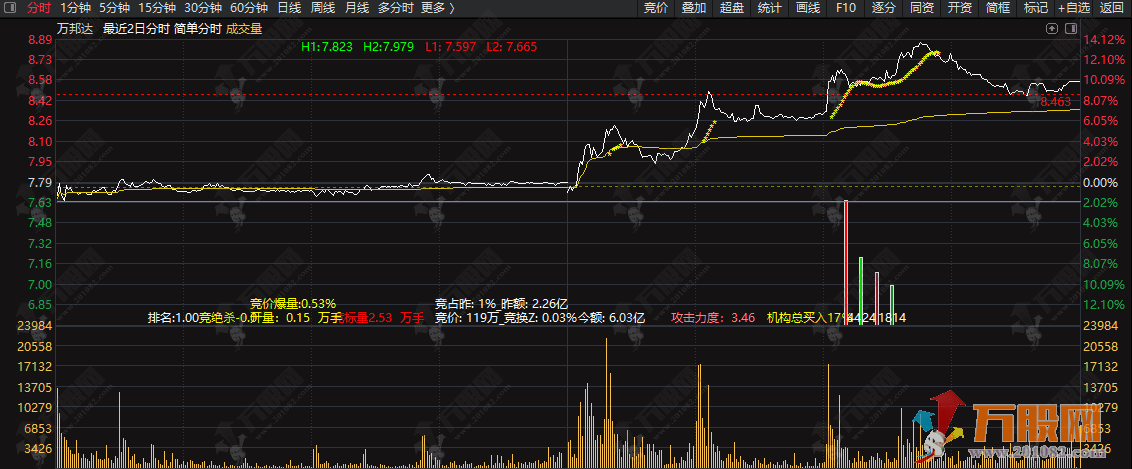Image resolution: width=1132 pixels, height=469 pixels.
Task: Select the 15分钟 period tab
Action: pyautogui.click(x=157, y=8)
